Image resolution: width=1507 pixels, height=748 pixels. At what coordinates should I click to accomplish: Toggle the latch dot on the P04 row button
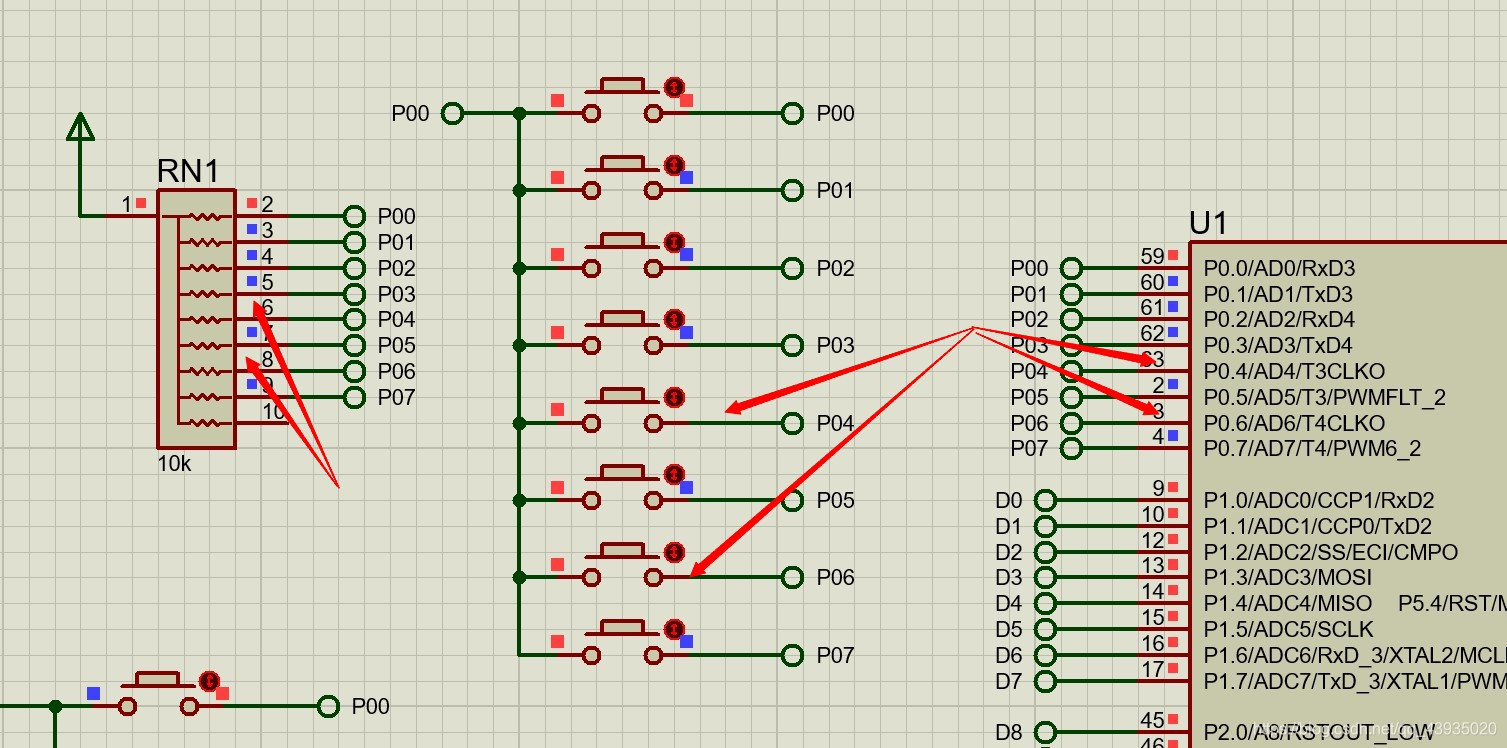pos(675,396)
